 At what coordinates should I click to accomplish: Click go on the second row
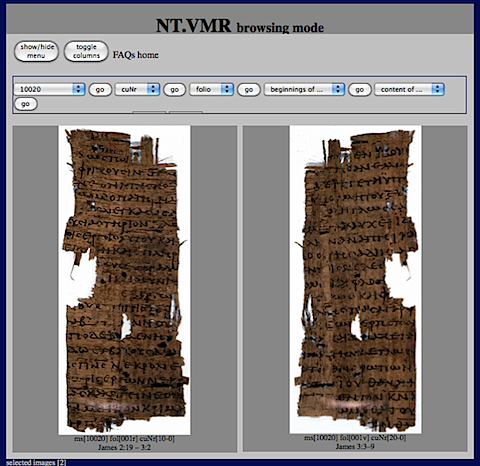[x=26, y=104]
